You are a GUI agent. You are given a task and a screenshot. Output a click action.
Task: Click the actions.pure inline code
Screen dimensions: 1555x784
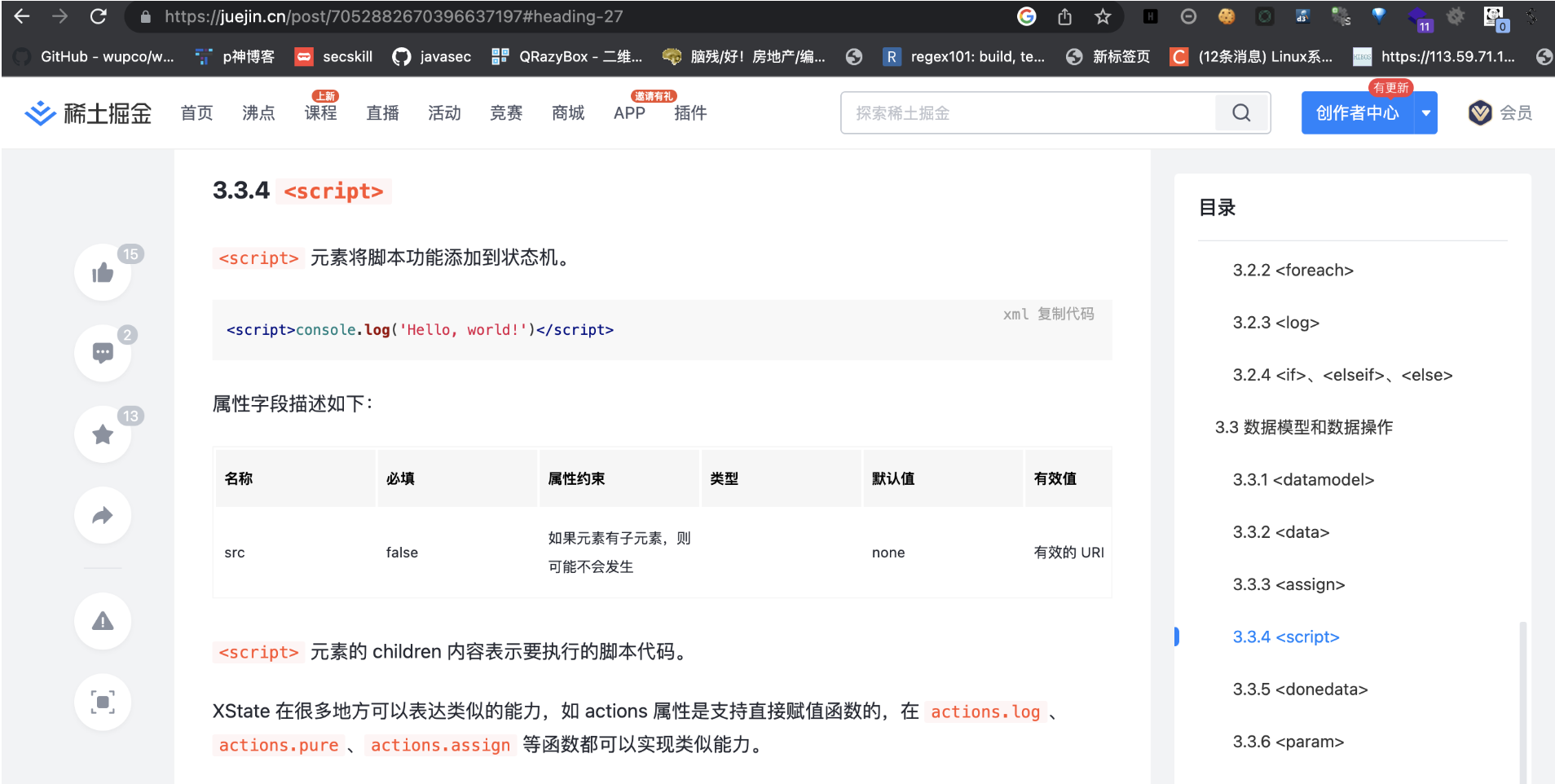coord(279,745)
